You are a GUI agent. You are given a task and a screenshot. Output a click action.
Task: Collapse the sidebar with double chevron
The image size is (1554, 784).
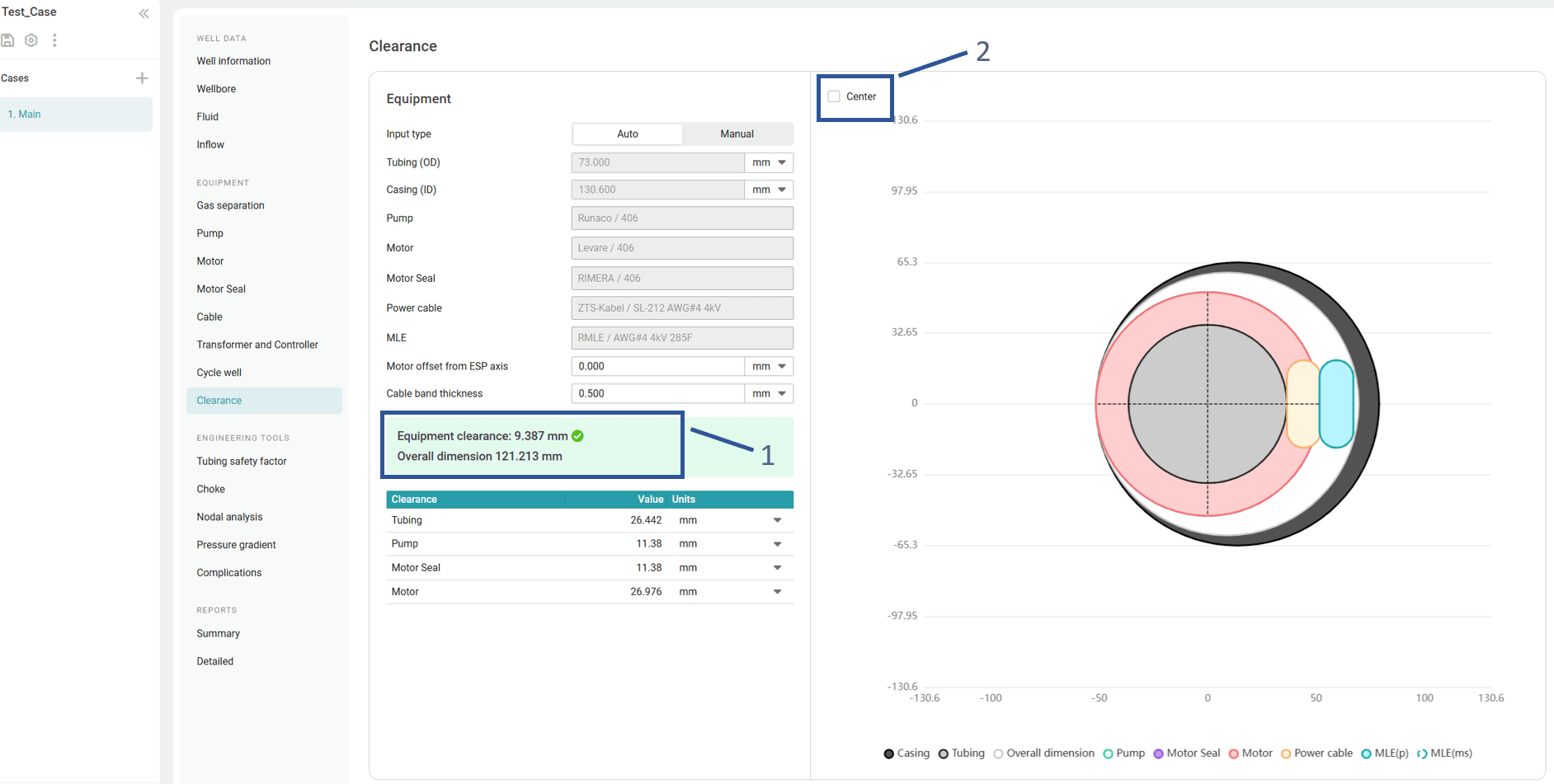coord(144,13)
